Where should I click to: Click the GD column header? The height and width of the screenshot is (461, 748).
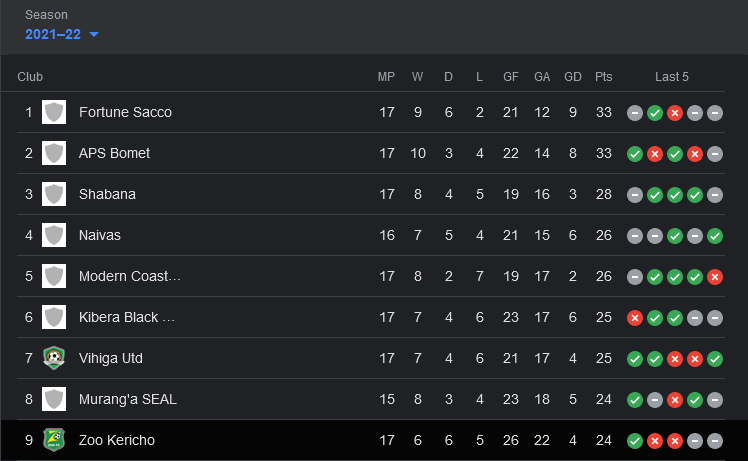point(572,77)
